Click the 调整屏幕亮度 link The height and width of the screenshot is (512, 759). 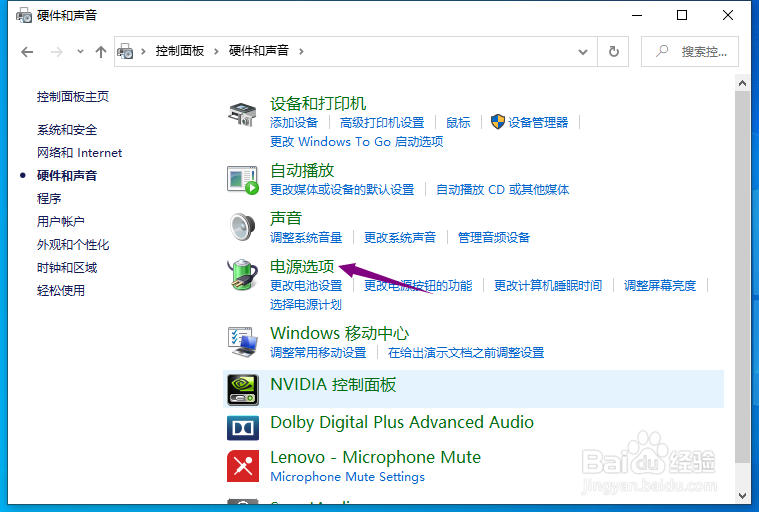(x=660, y=286)
